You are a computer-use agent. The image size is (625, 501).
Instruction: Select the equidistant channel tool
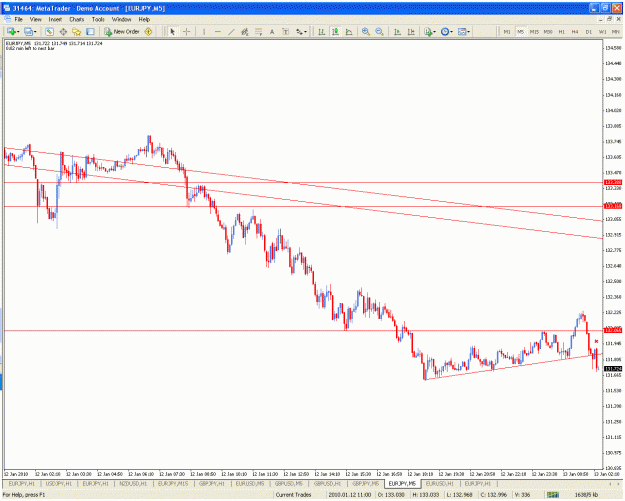(245, 31)
